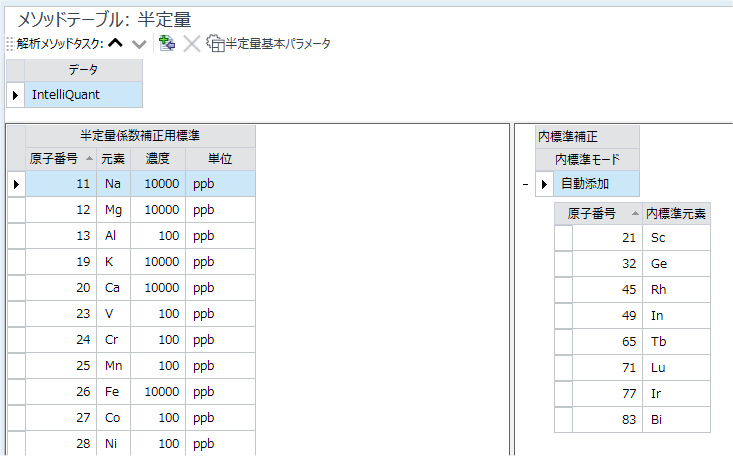Image resolution: width=733 pixels, height=456 pixels.
Task: Select the Mg element cell
Action: [113, 210]
